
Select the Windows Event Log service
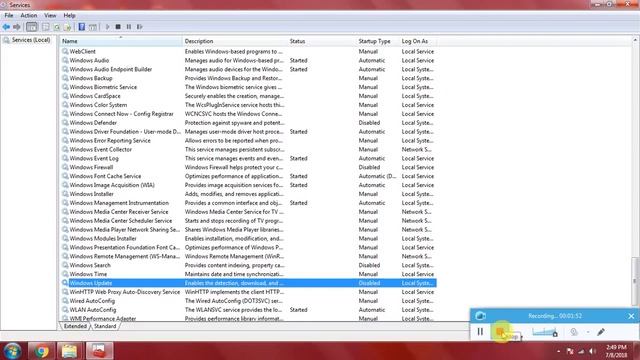(249, 158)
